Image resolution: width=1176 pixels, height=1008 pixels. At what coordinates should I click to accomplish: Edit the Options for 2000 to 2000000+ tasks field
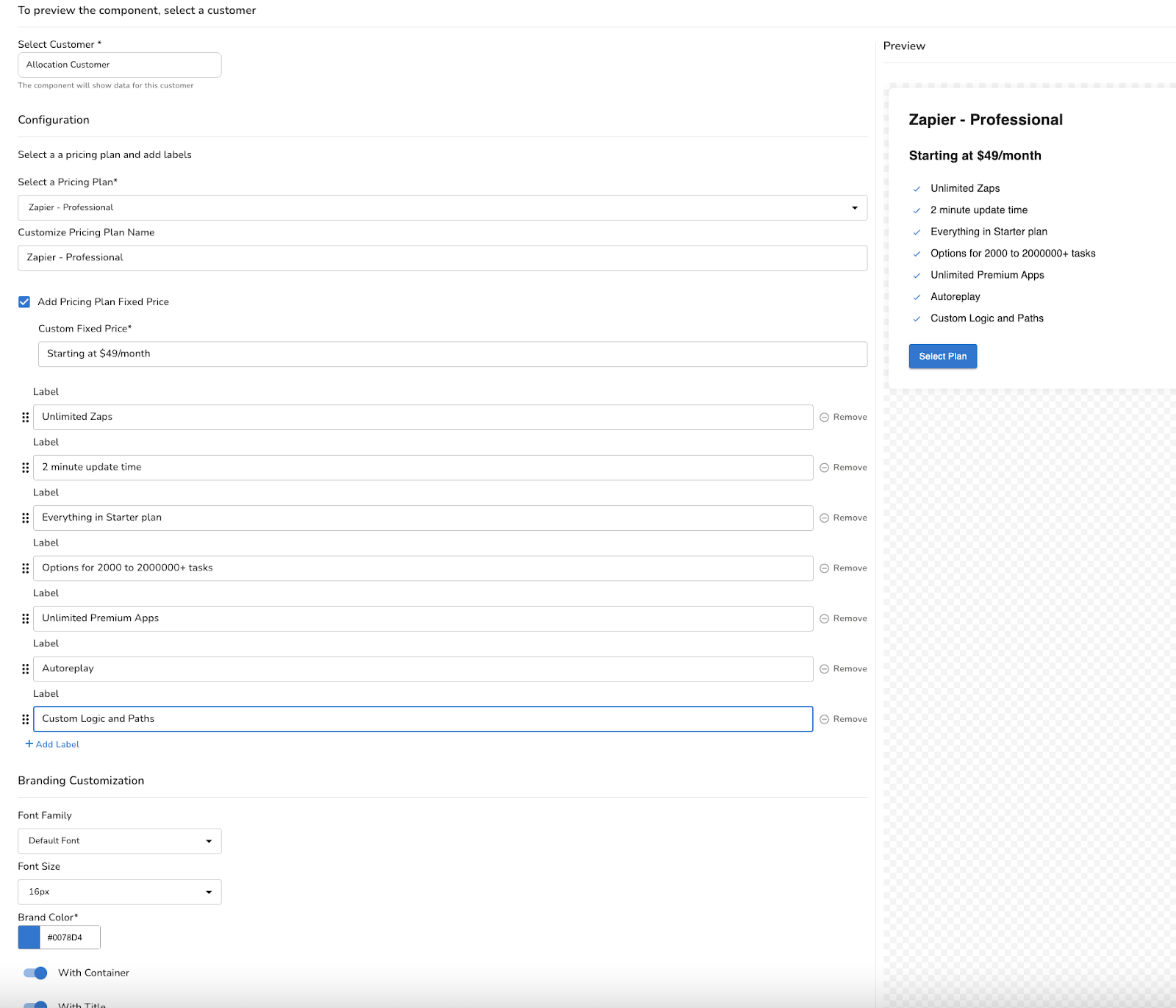(423, 568)
